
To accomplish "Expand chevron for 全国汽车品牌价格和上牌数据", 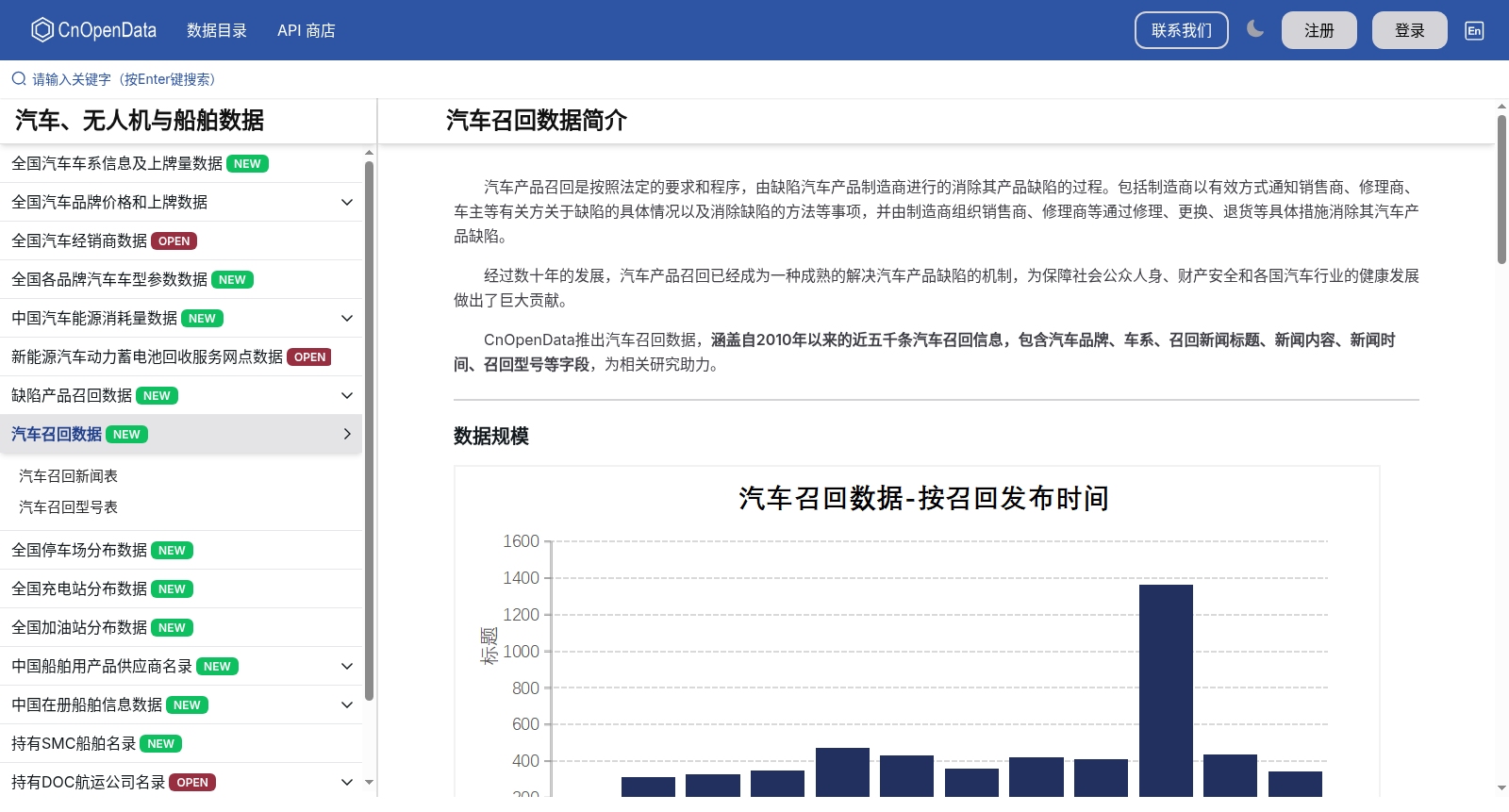I will tap(347, 202).
